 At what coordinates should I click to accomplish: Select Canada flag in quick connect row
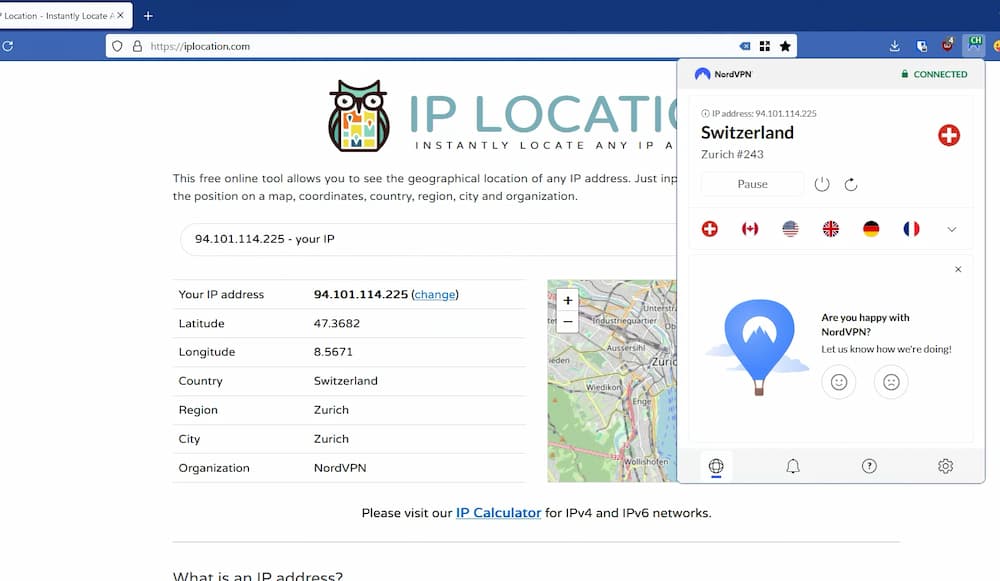(750, 229)
